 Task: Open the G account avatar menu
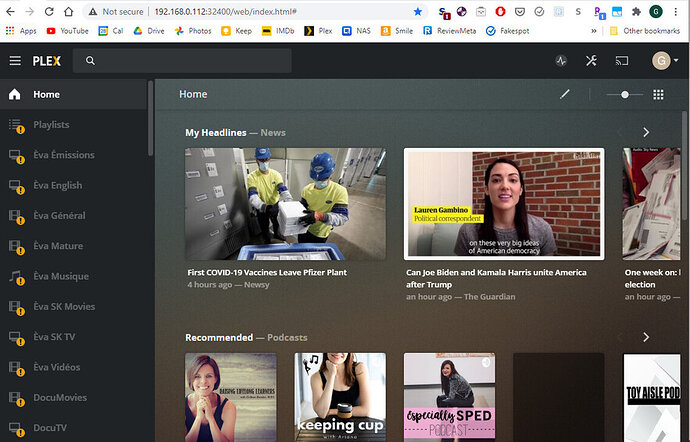pos(665,61)
